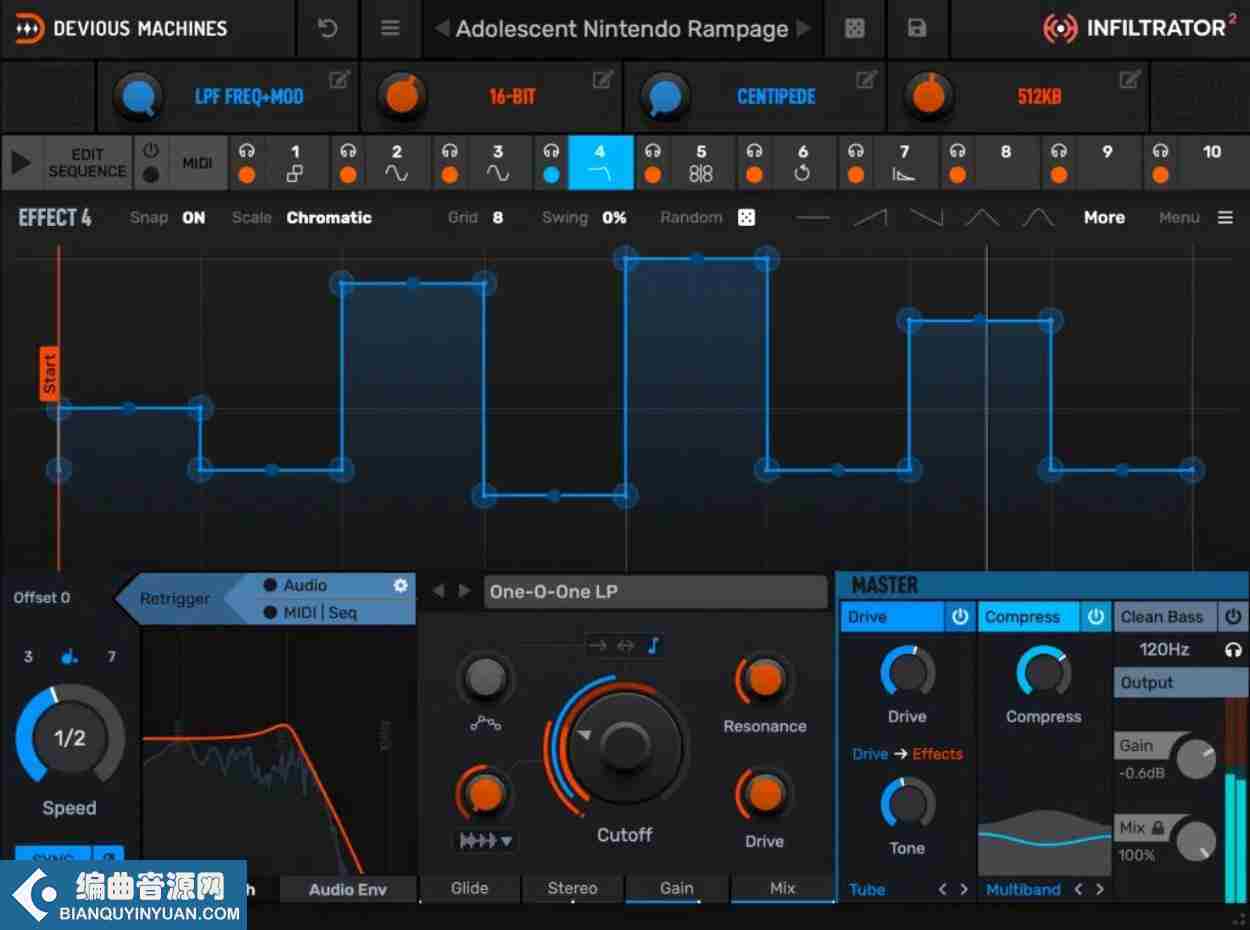Apply the ramp up shape preset
1250x930 pixels.
(x=870, y=217)
